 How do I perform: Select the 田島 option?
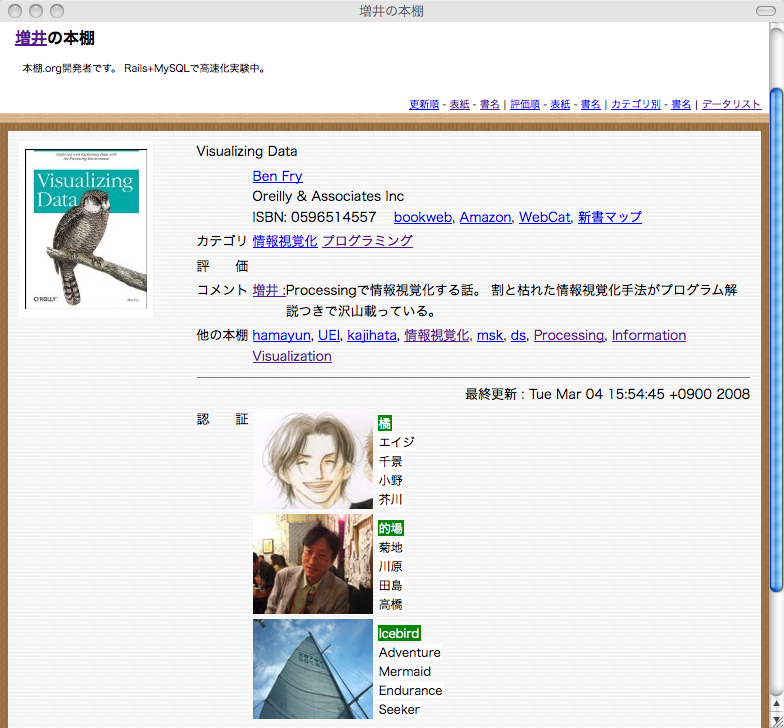(x=390, y=585)
